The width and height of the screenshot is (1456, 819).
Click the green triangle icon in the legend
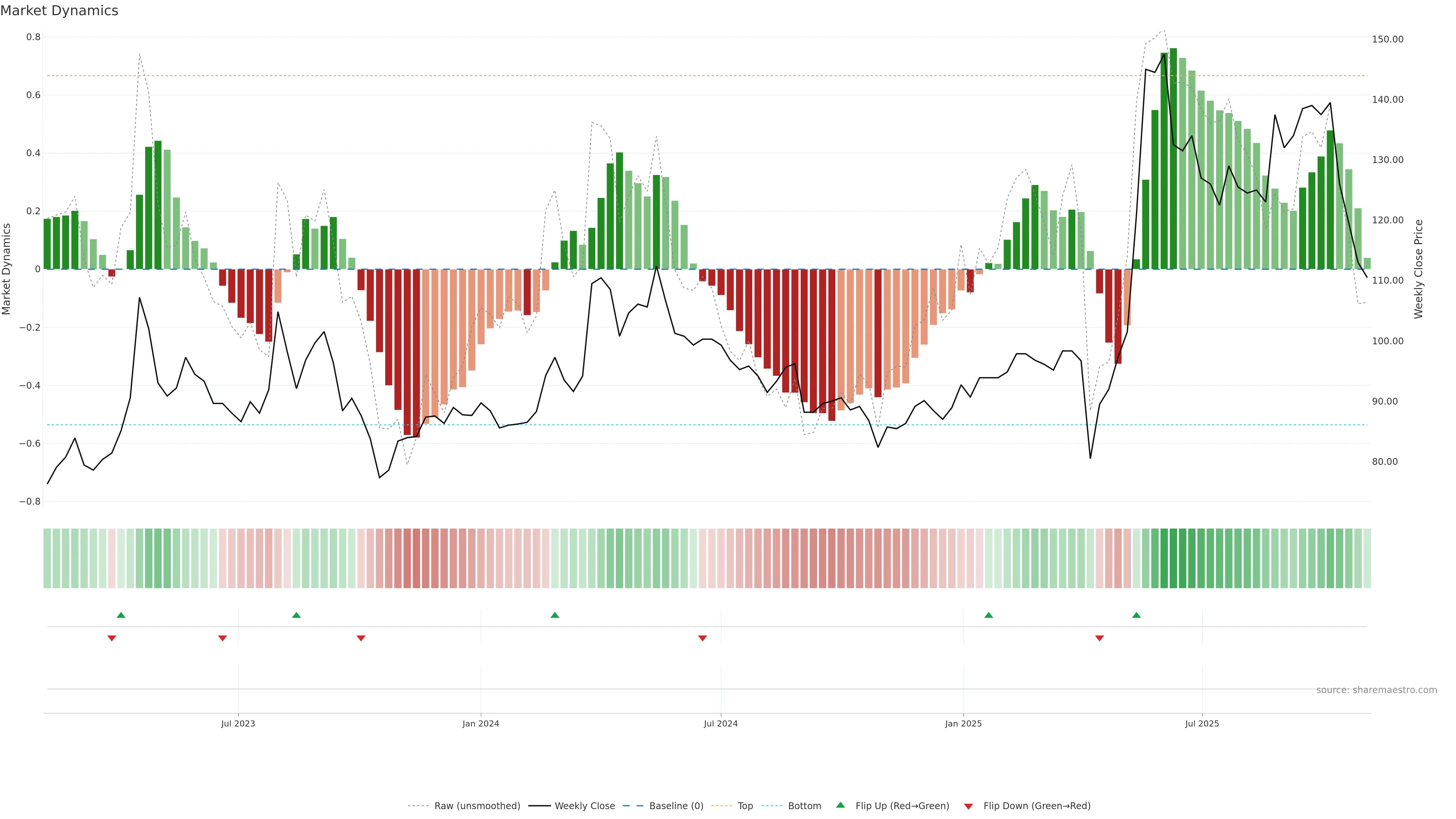click(841, 805)
